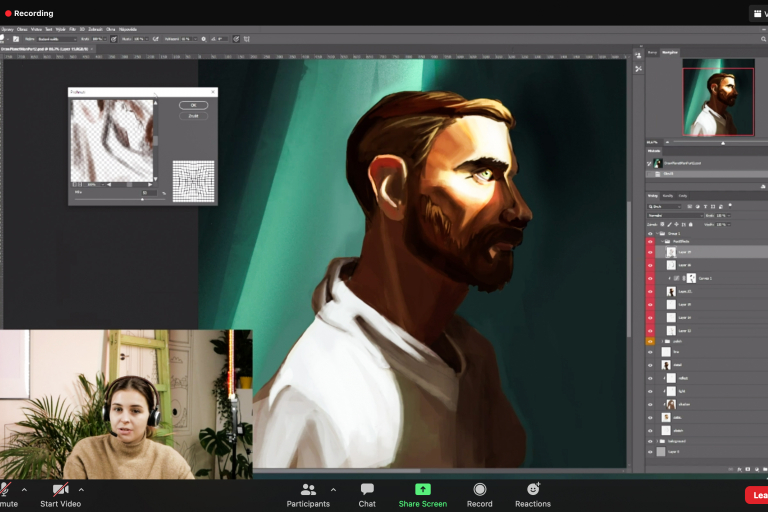
Task: Cancel the filter dialog with Zrušit
Action: 193,116
